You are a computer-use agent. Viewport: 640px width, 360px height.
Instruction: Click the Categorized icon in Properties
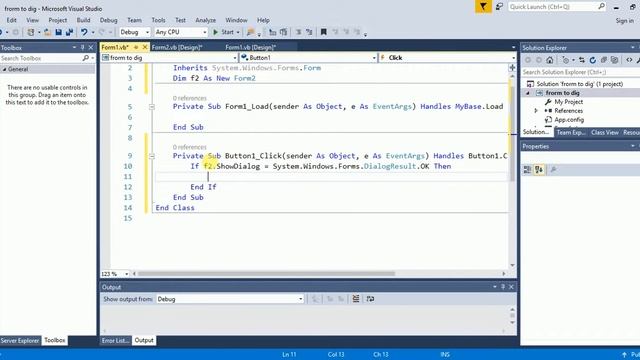[x=527, y=169]
